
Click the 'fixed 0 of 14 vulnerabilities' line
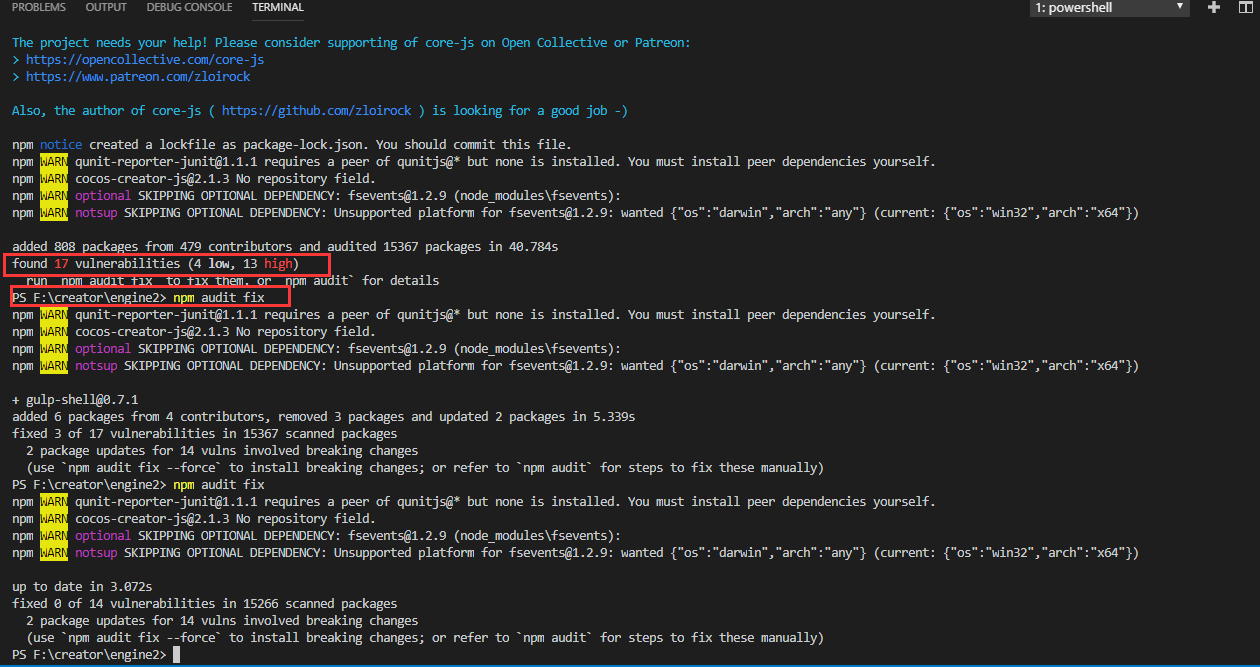204,604
